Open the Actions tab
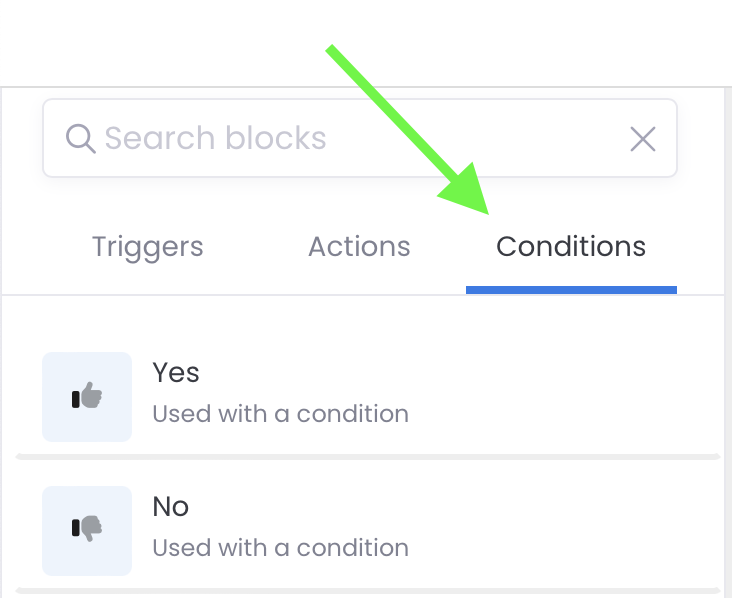 click(x=359, y=246)
